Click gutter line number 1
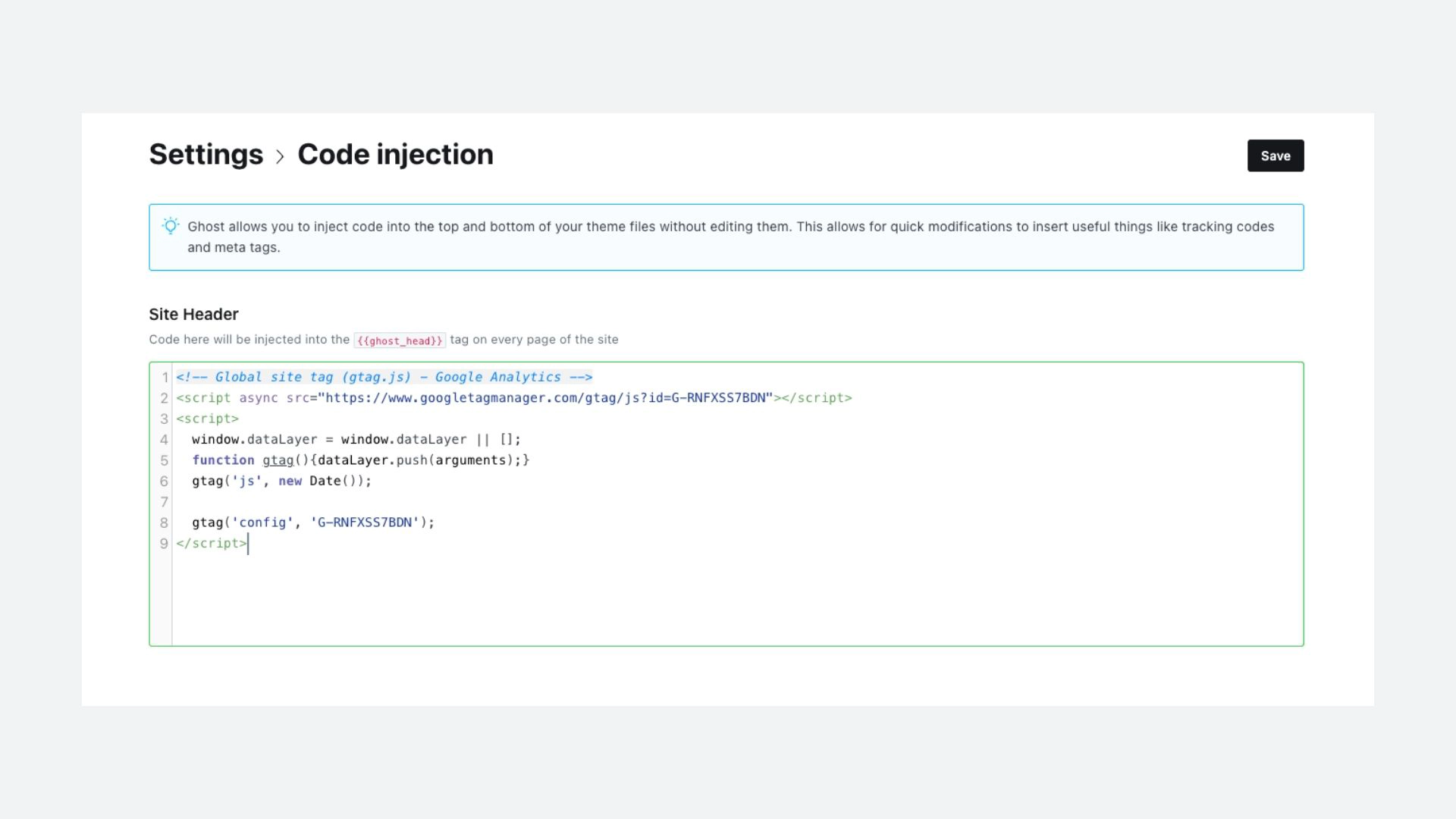The width and height of the screenshot is (1456, 819). point(165,378)
